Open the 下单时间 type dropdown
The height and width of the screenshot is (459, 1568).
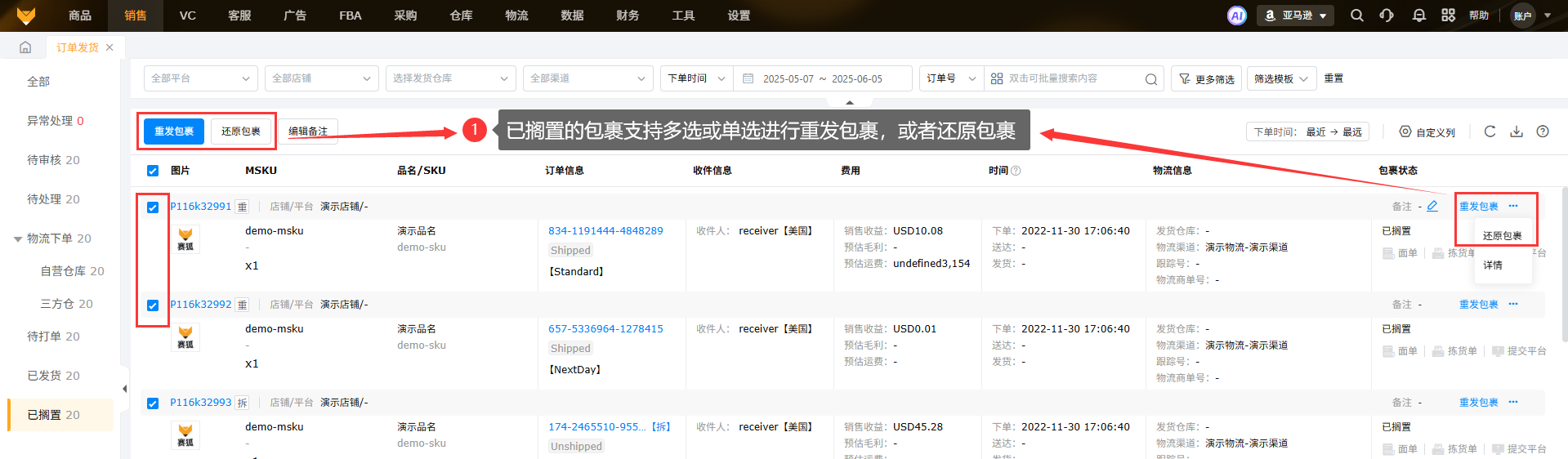[697, 78]
